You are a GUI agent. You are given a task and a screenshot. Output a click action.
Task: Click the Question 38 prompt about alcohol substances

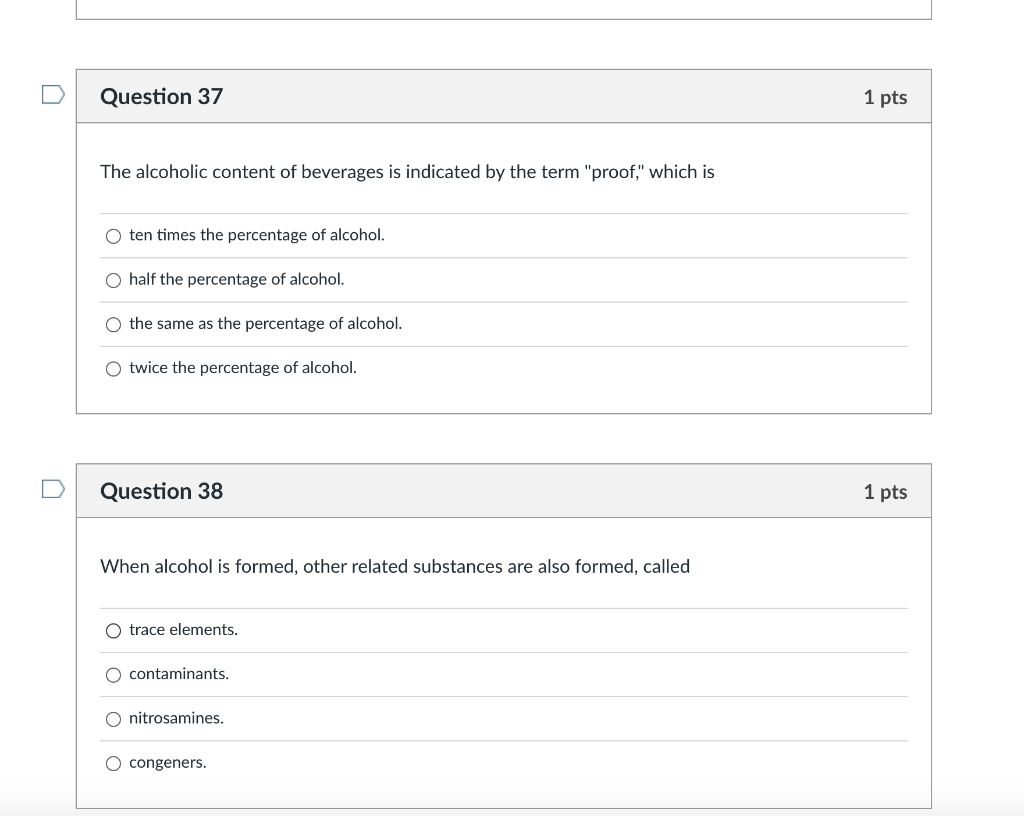(x=395, y=566)
